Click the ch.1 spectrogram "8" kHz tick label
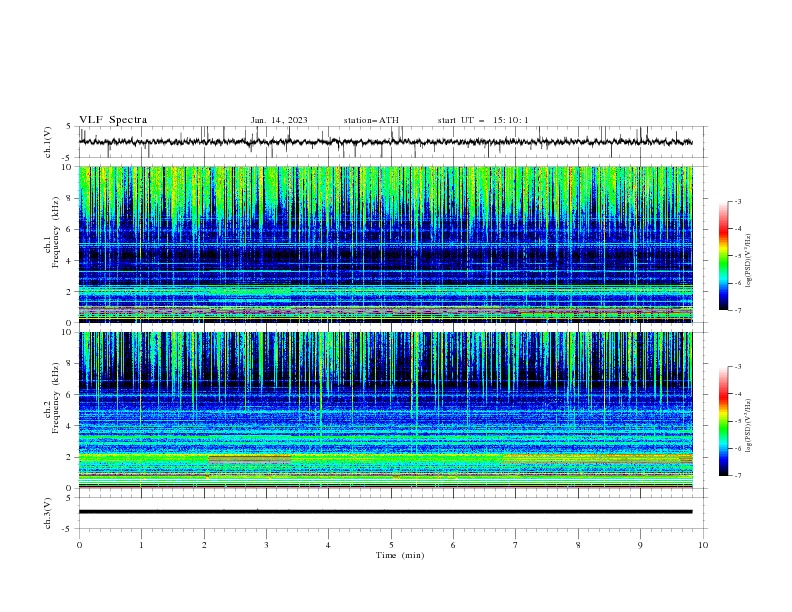The height and width of the screenshot is (612, 792). 71,198
